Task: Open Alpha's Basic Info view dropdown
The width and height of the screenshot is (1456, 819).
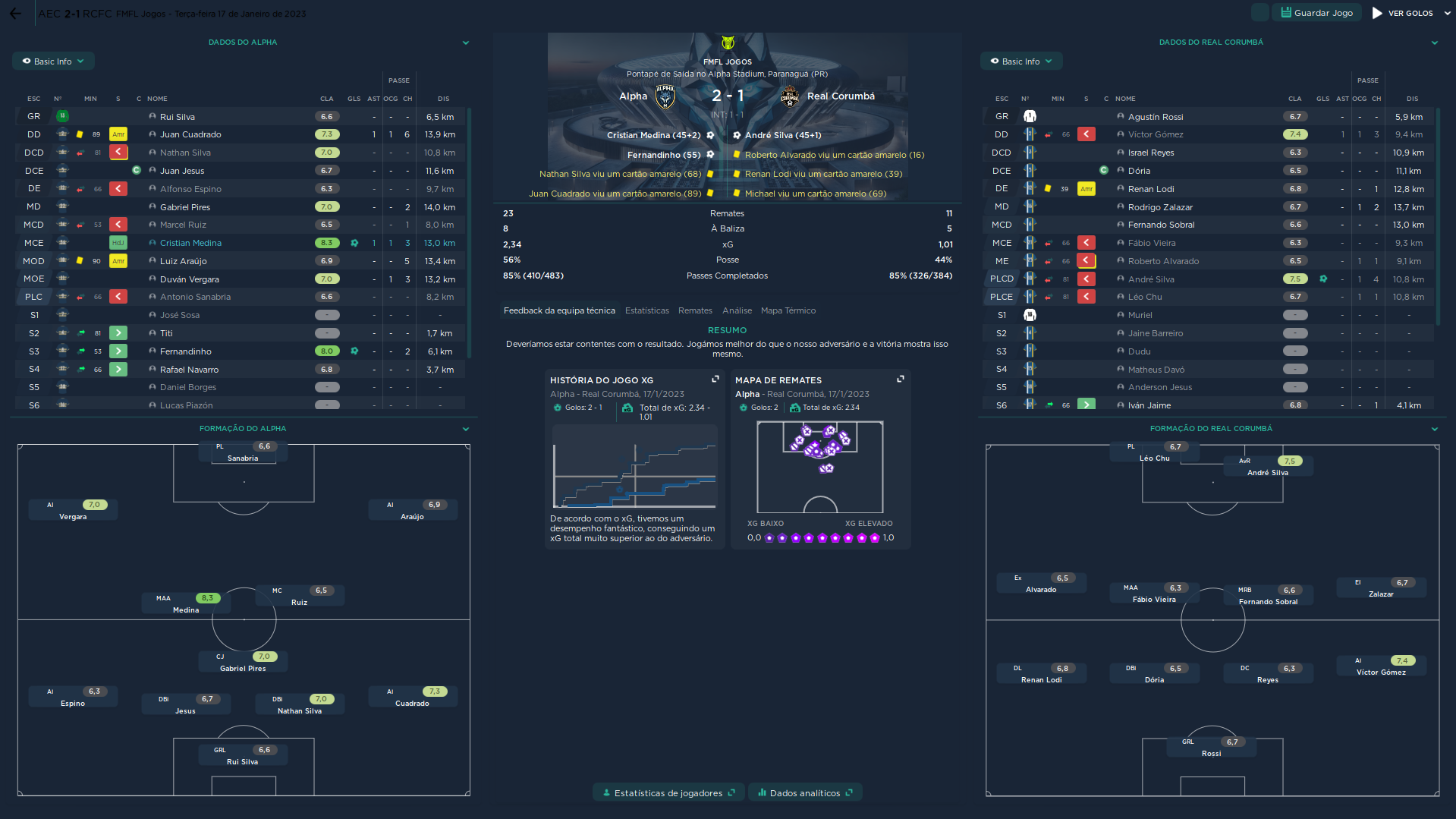Action: [x=53, y=61]
